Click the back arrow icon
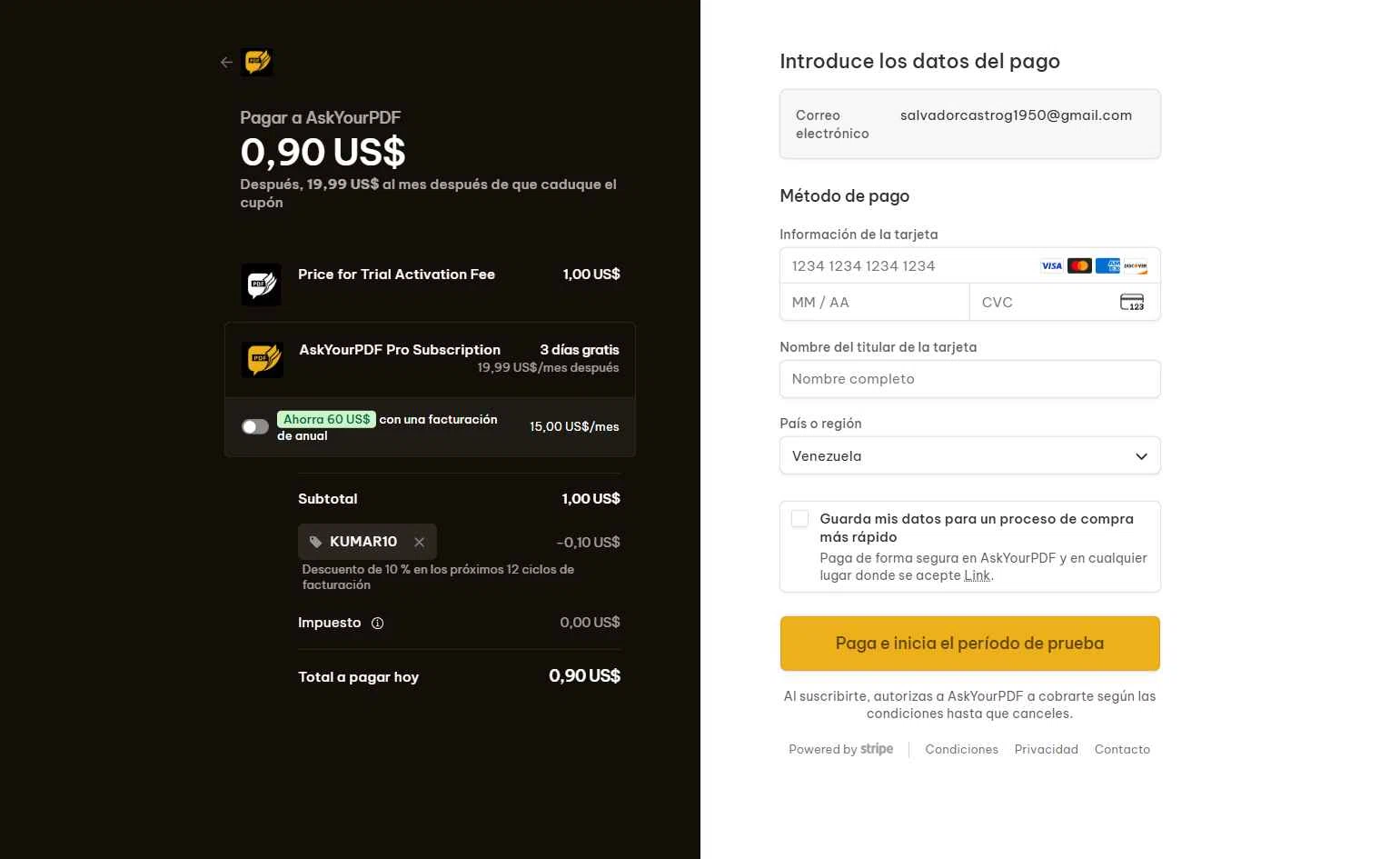The image size is (1400, 859). 226,63
